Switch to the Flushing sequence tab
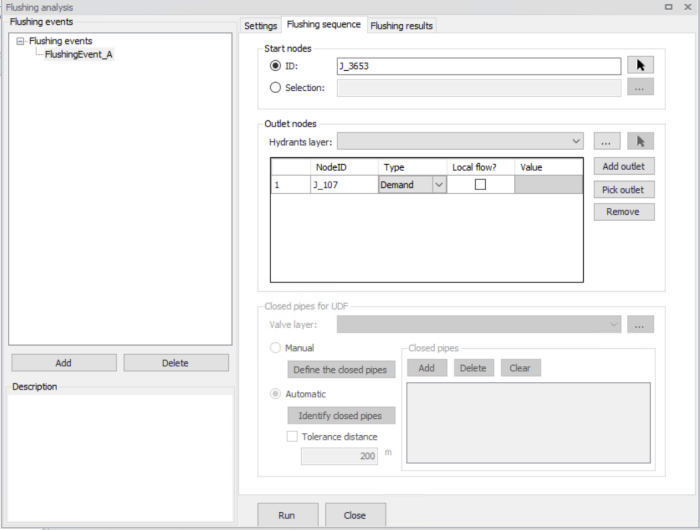The height and width of the screenshot is (530, 700). point(324,25)
